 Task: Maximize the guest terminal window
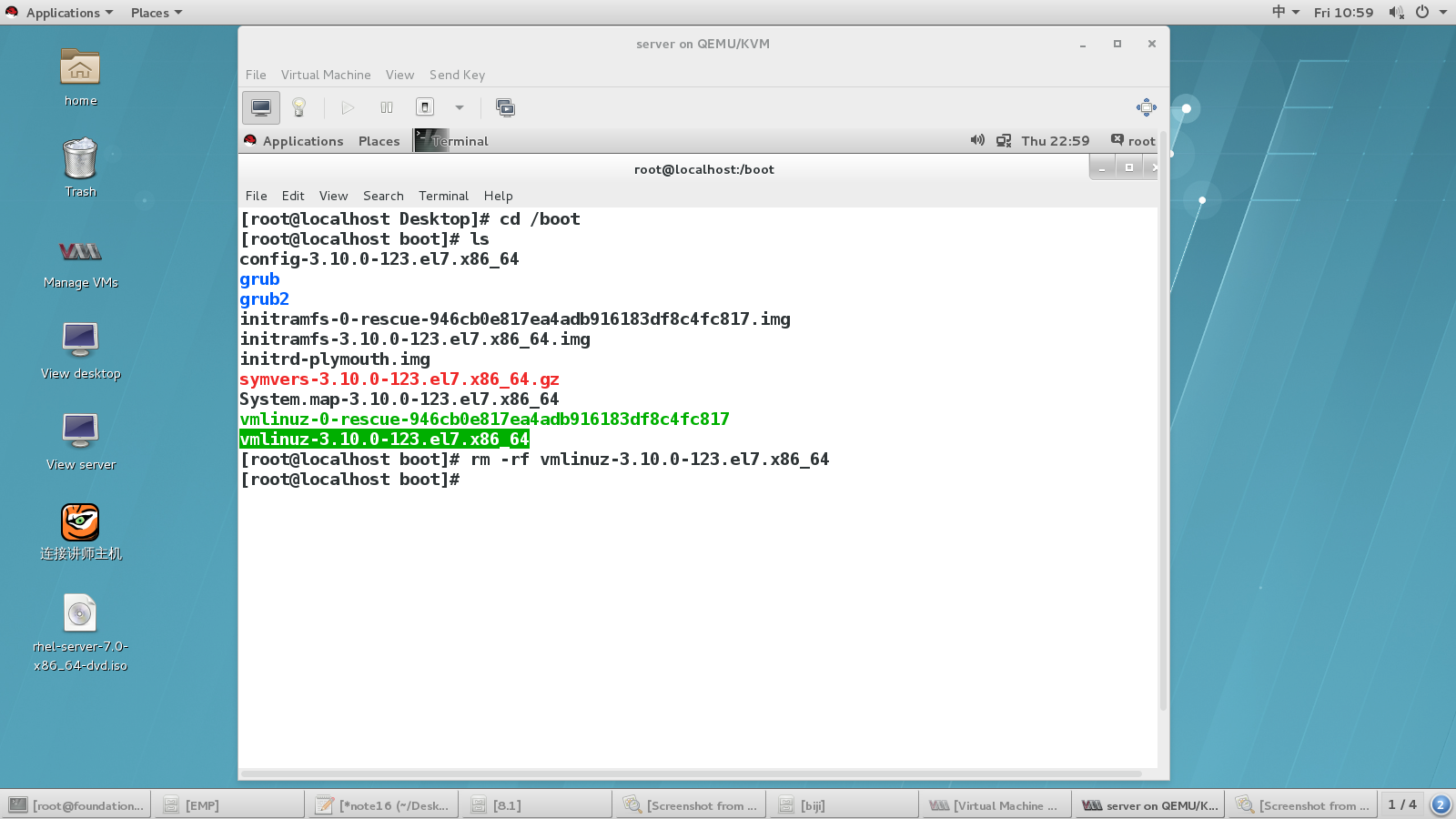(x=1129, y=168)
